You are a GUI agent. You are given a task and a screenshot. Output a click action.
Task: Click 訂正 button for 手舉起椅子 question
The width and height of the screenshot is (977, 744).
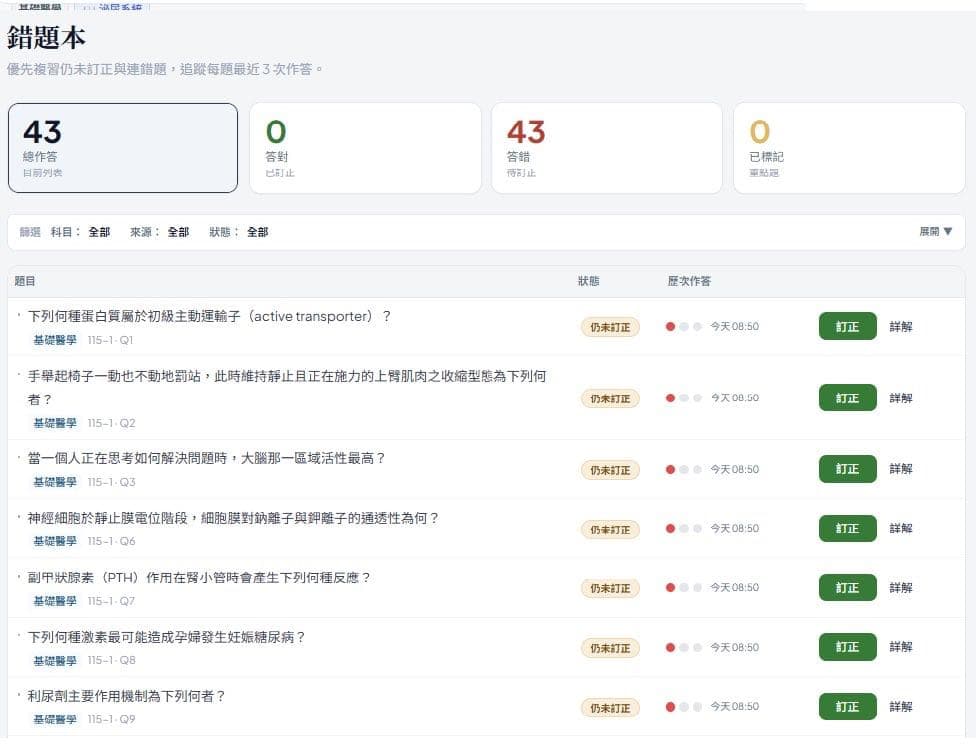pyautogui.click(x=847, y=398)
